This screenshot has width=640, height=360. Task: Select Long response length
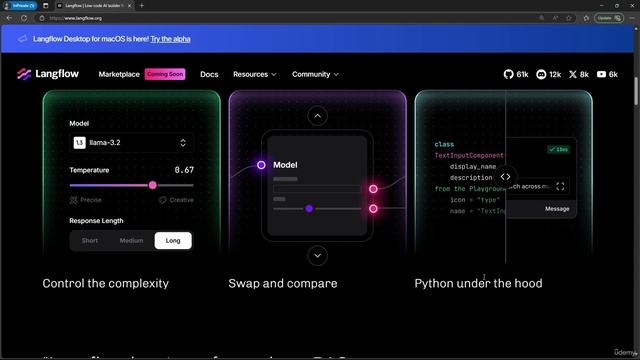coord(173,240)
